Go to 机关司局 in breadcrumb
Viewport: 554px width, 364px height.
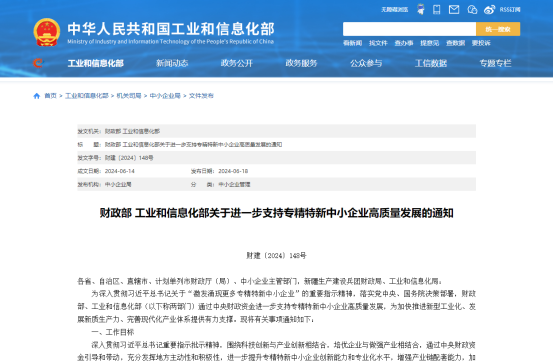(129, 96)
